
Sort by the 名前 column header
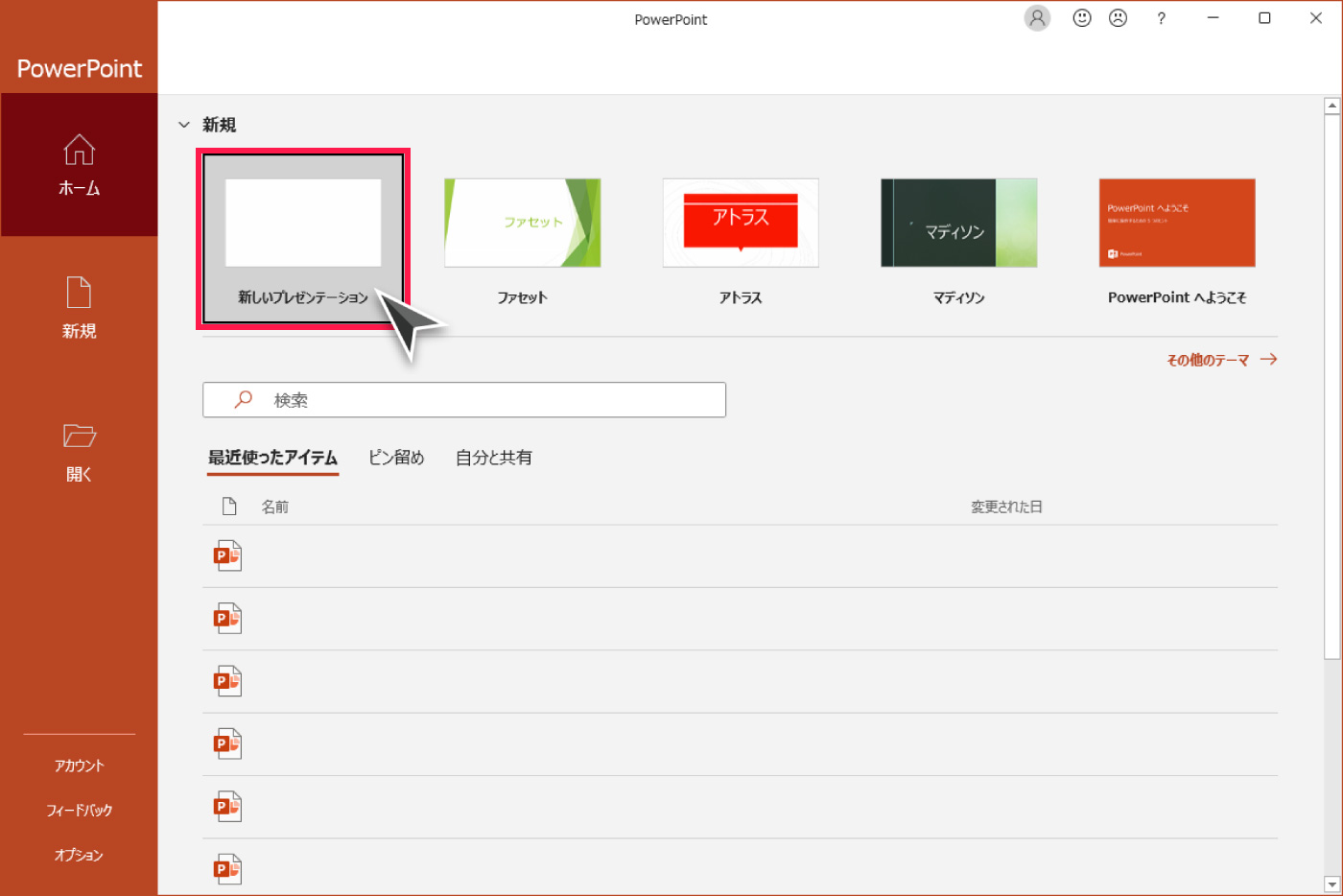pos(274,507)
